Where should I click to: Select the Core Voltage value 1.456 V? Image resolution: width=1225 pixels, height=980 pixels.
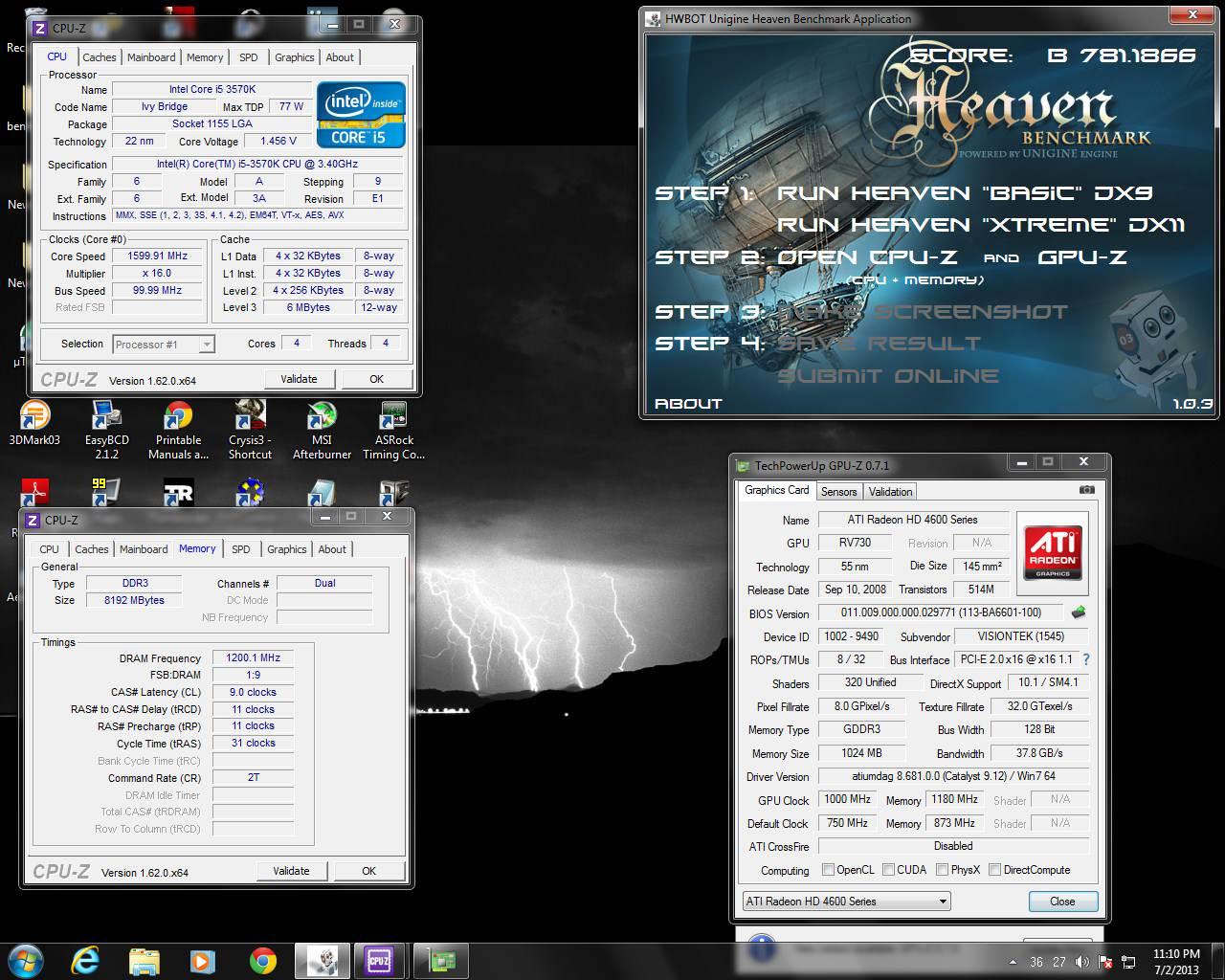click(278, 141)
